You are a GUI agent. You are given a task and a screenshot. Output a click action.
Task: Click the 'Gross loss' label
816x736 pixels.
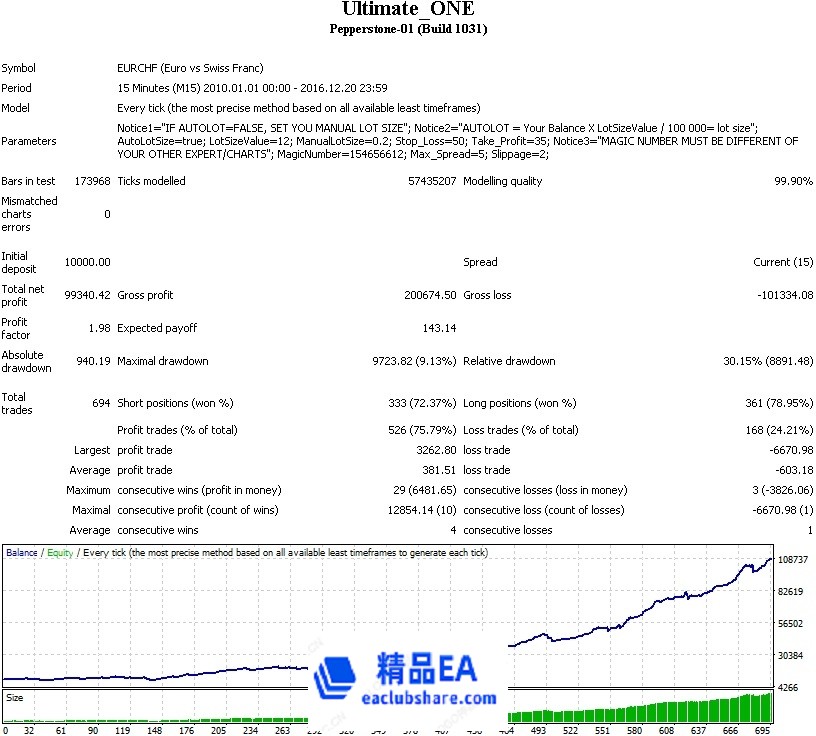[487, 295]
